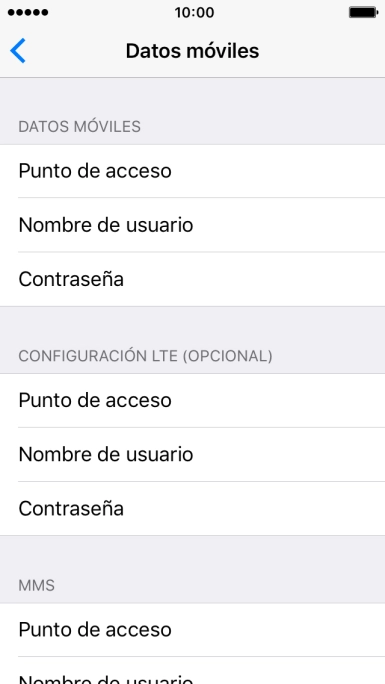This screenshot has width=385, height=684.
Task: Tap the MMS section header
Action: click(x=37, y=585)
